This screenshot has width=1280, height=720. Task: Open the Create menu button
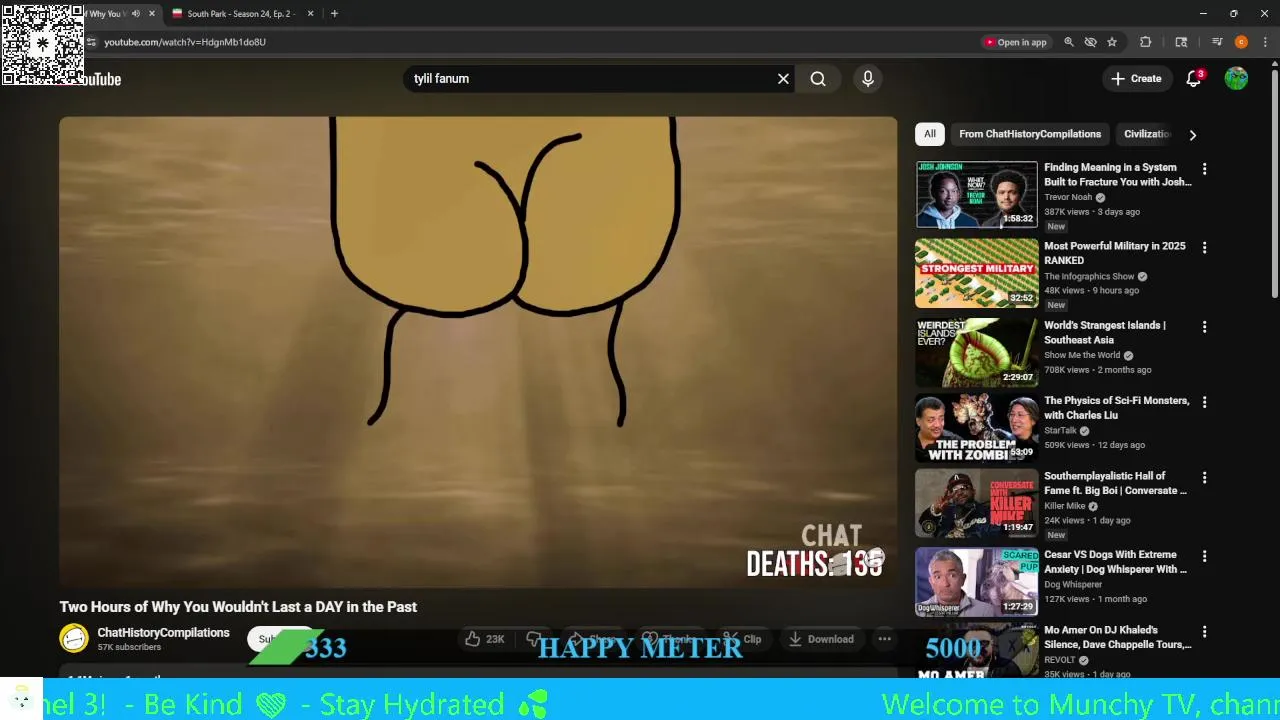[x=1136, y=78]
